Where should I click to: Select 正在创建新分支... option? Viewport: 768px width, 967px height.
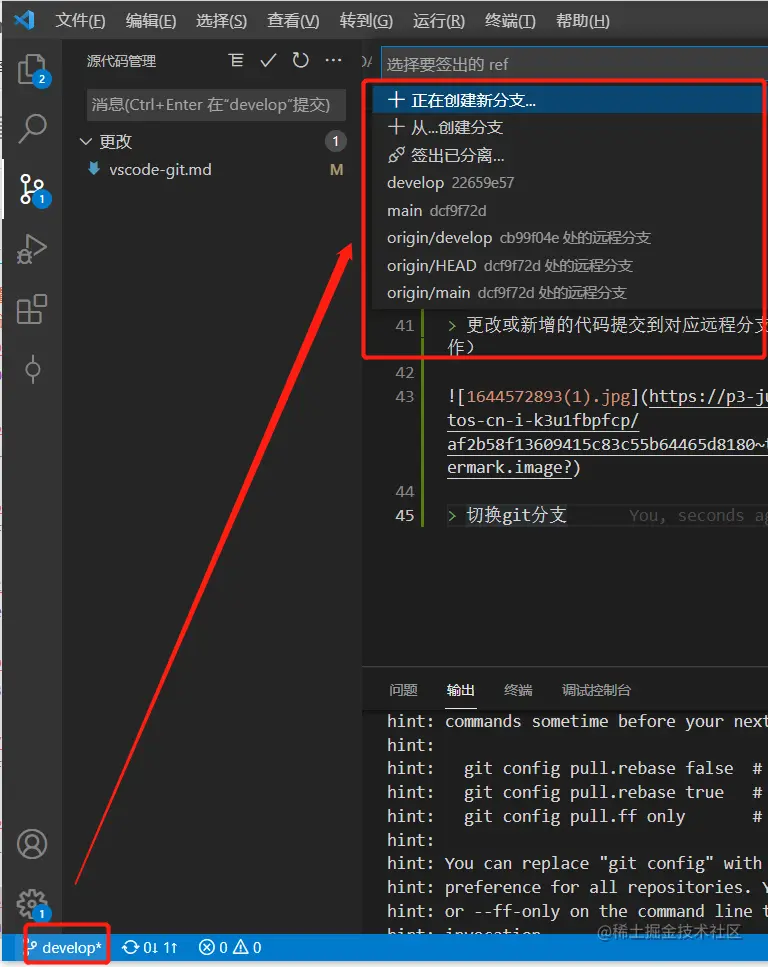568,100
